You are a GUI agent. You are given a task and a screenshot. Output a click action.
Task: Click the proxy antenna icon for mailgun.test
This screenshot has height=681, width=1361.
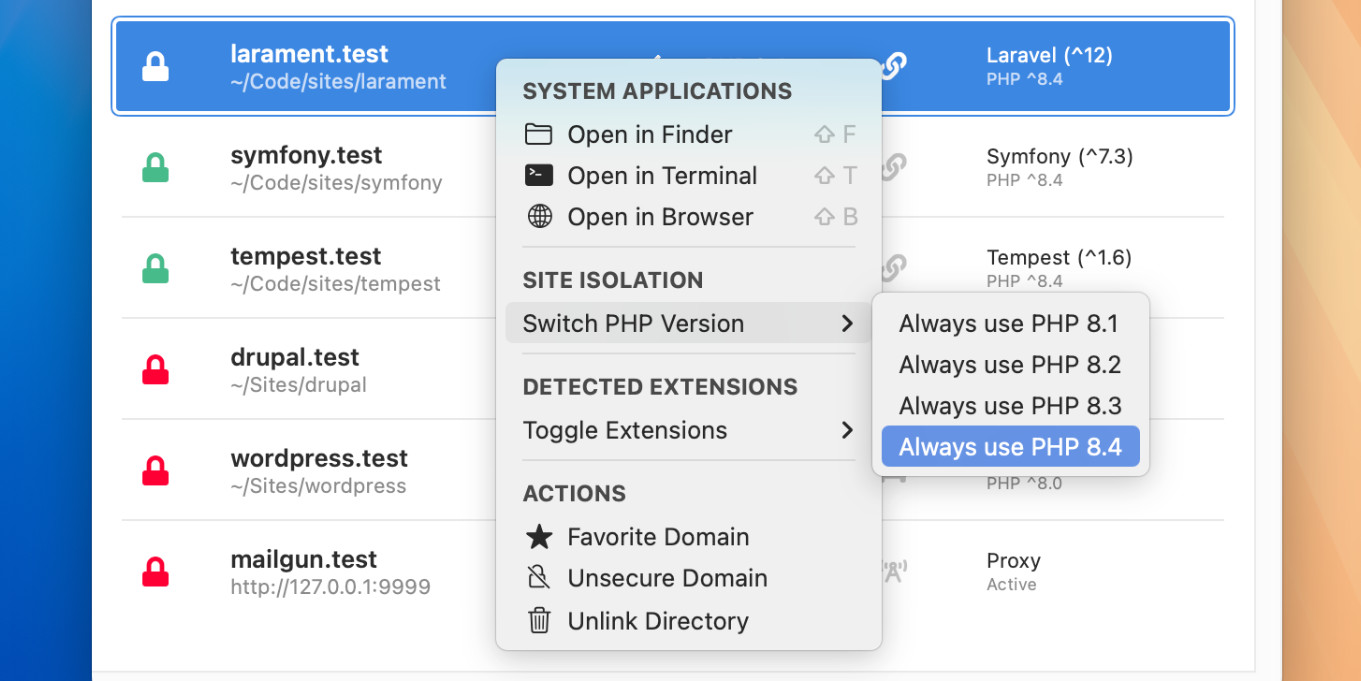click(893, 571)
